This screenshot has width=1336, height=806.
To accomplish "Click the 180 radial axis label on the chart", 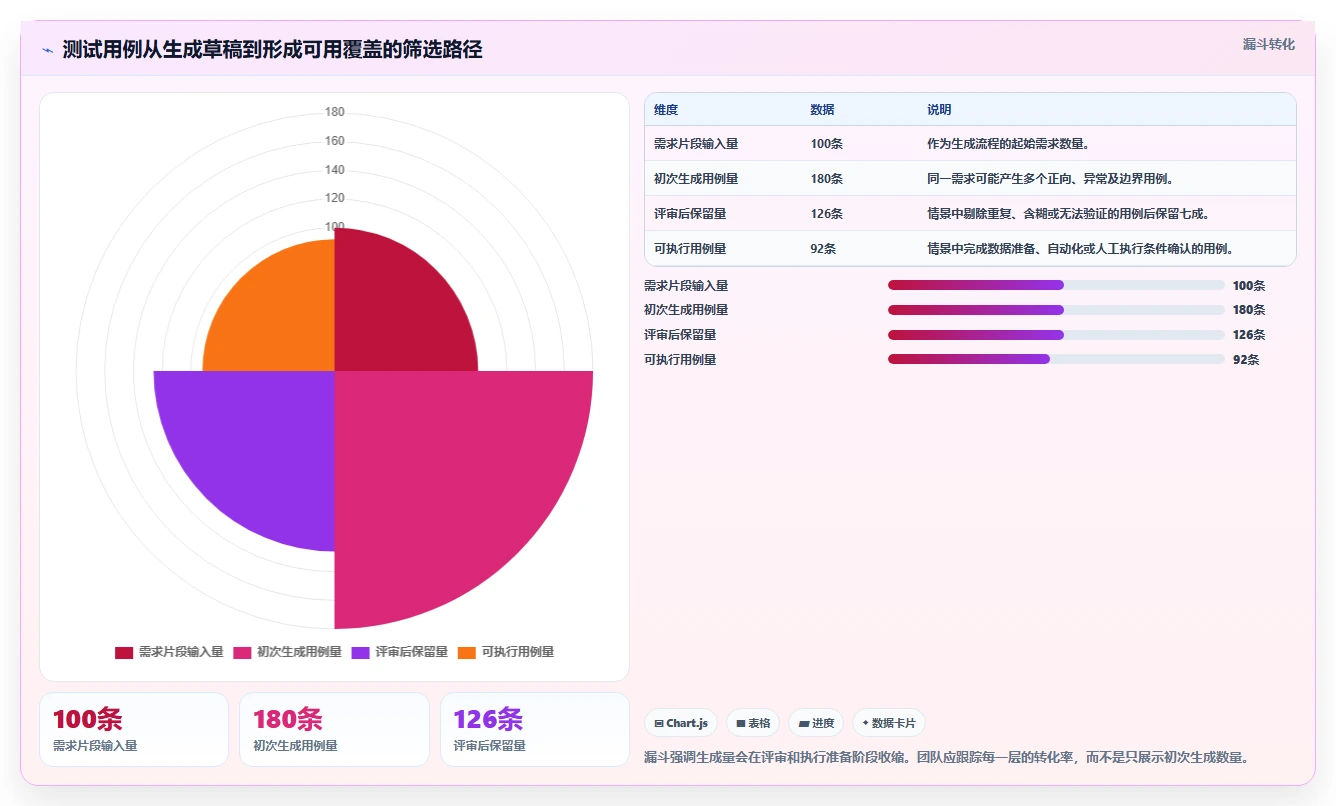I will (334, 112).
